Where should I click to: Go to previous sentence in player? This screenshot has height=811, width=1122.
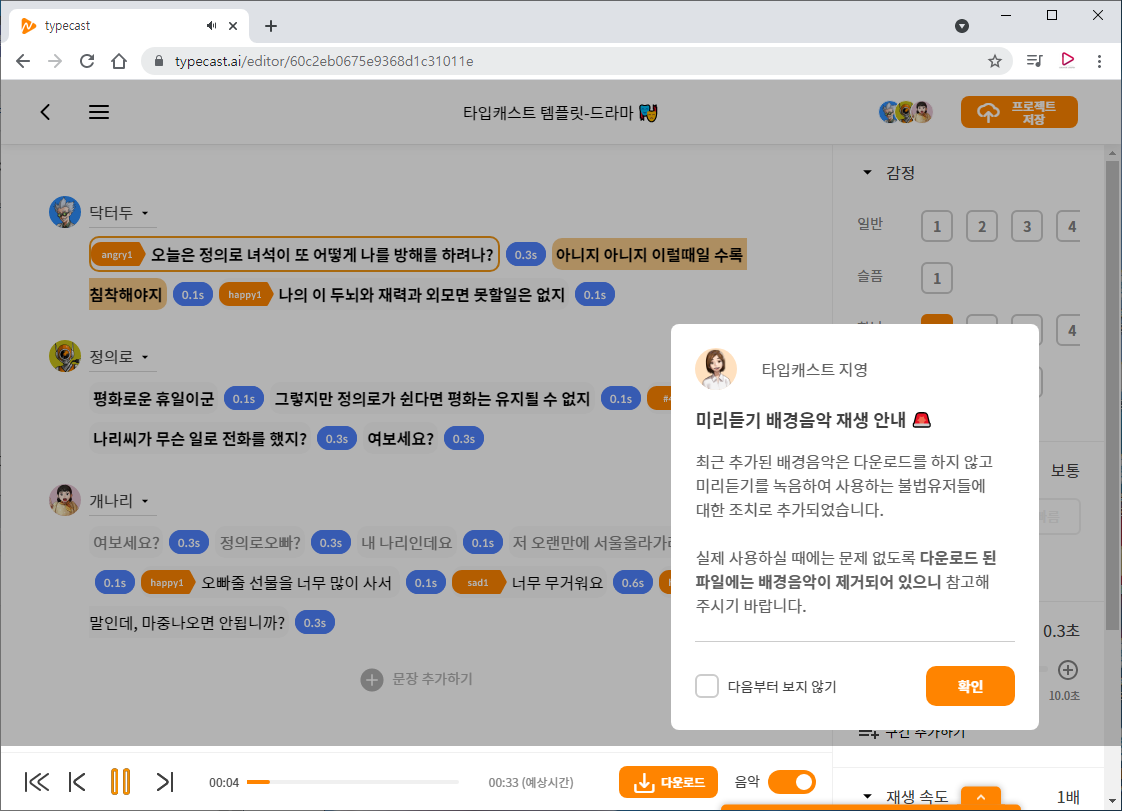tap(77, 782)
